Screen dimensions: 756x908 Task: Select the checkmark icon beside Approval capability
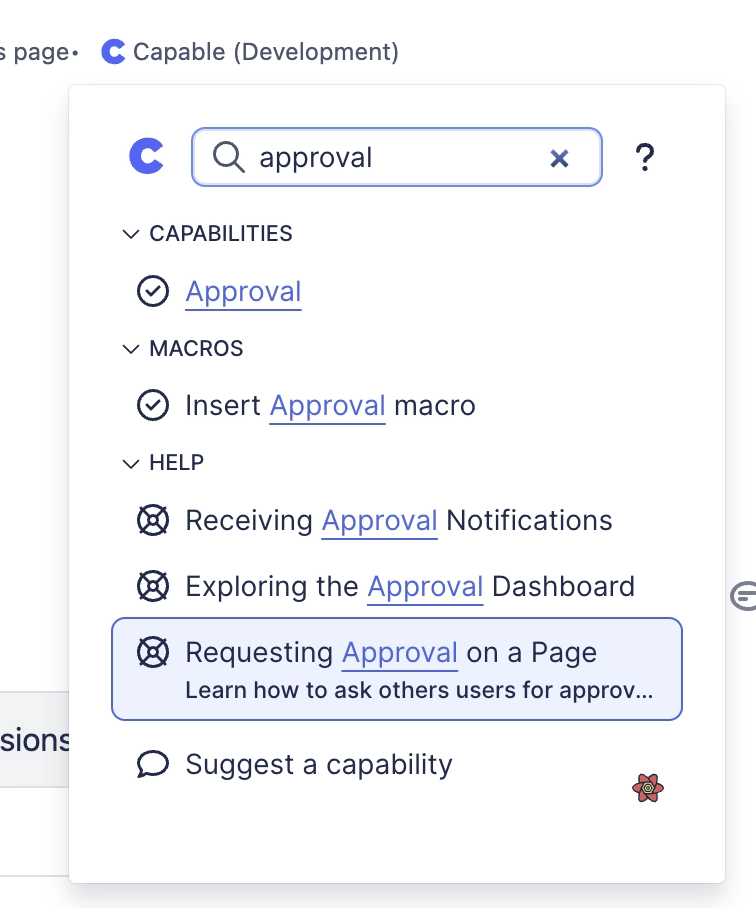(x=152, y=291)
